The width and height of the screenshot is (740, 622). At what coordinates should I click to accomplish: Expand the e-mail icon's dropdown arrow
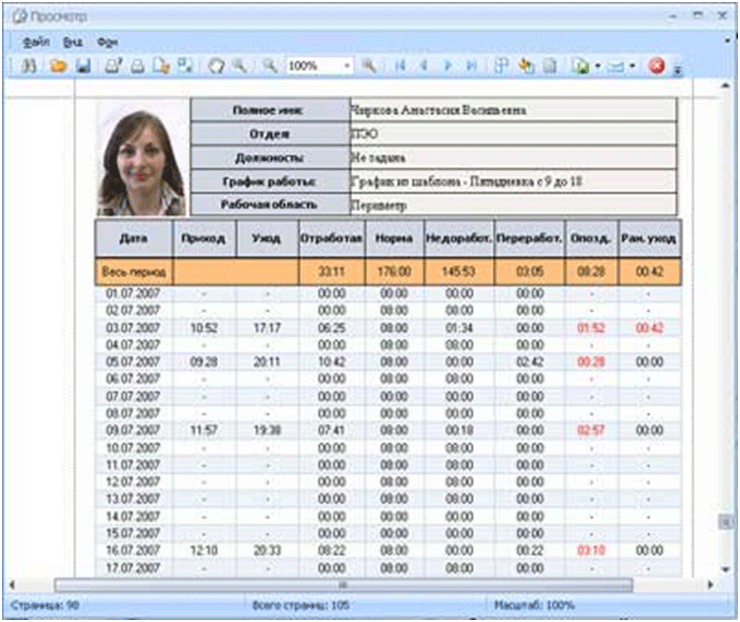tap(632, 66)
